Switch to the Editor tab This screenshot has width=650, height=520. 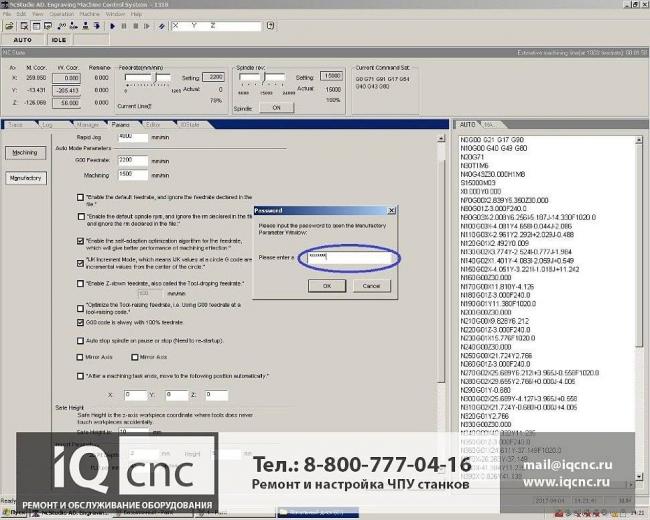153,124
